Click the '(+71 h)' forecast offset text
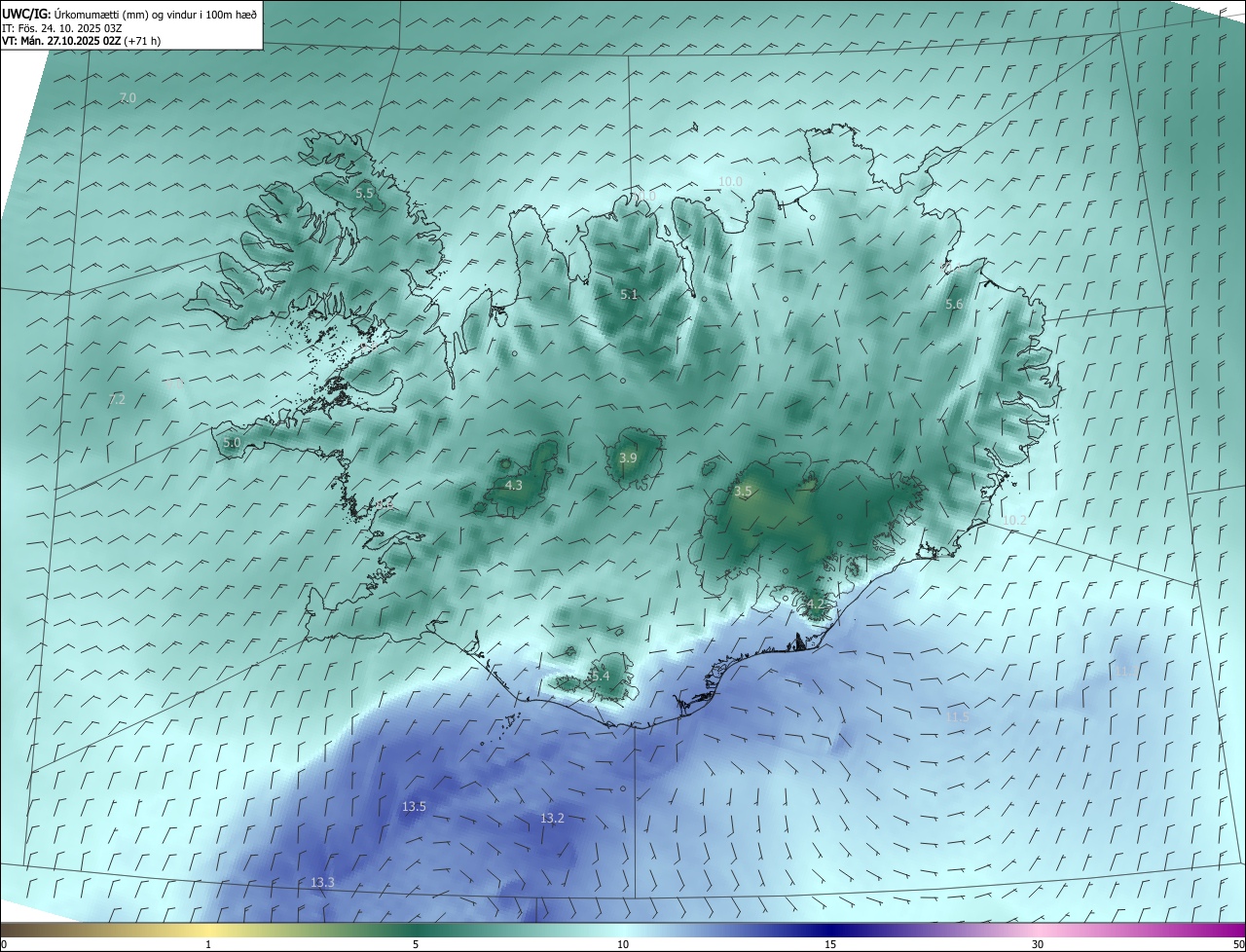1246x952 pixels. click(143, 41)
